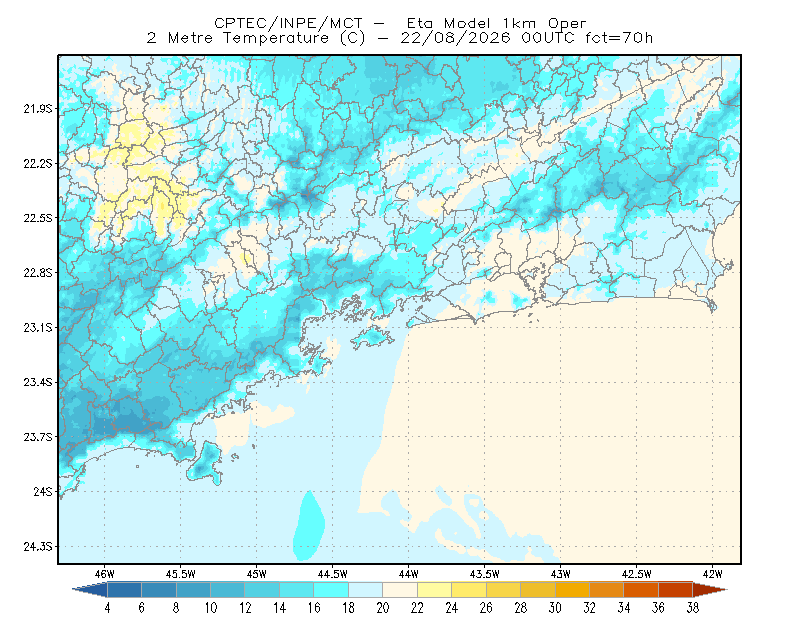Click the 21.9S latitude axis label
The height and width of the screenshot is (618, 800).
[38, 108]
